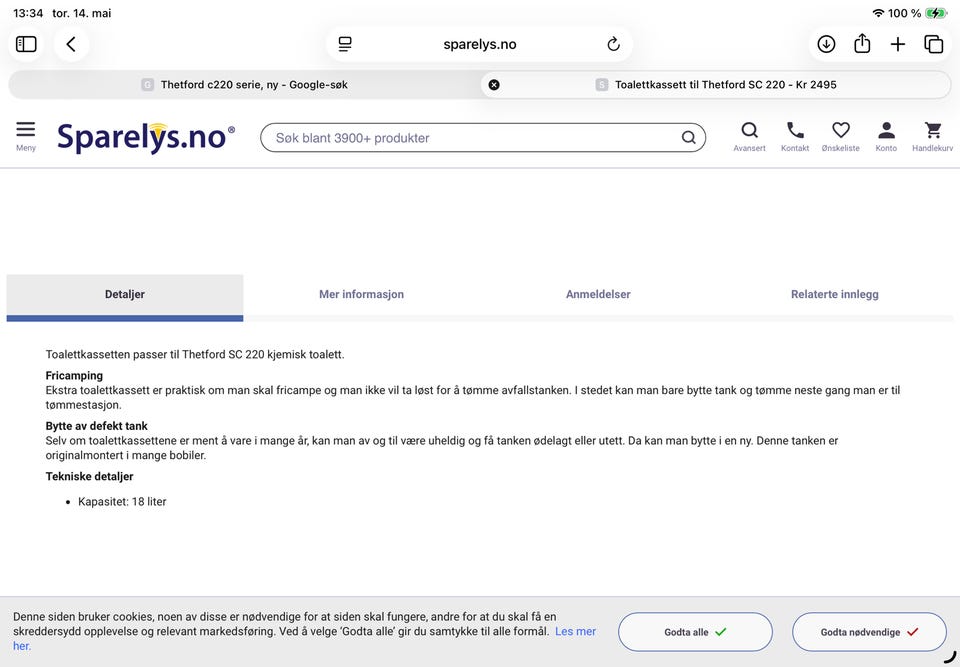Viewport: 960px width, 667px height.
Task: Open the Safari sidebar panel
Action: [26, 44]
